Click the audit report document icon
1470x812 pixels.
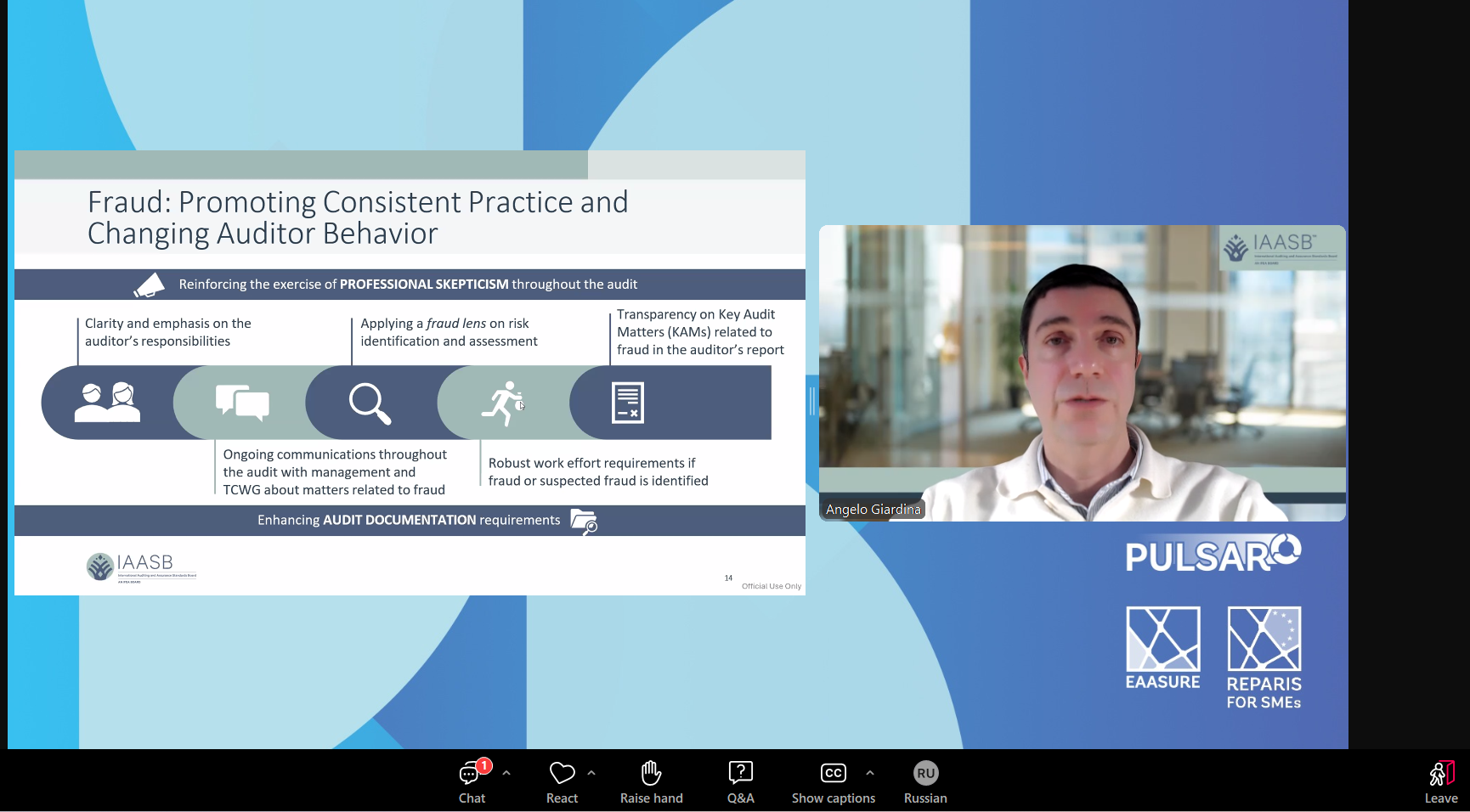tap(628, 403)
